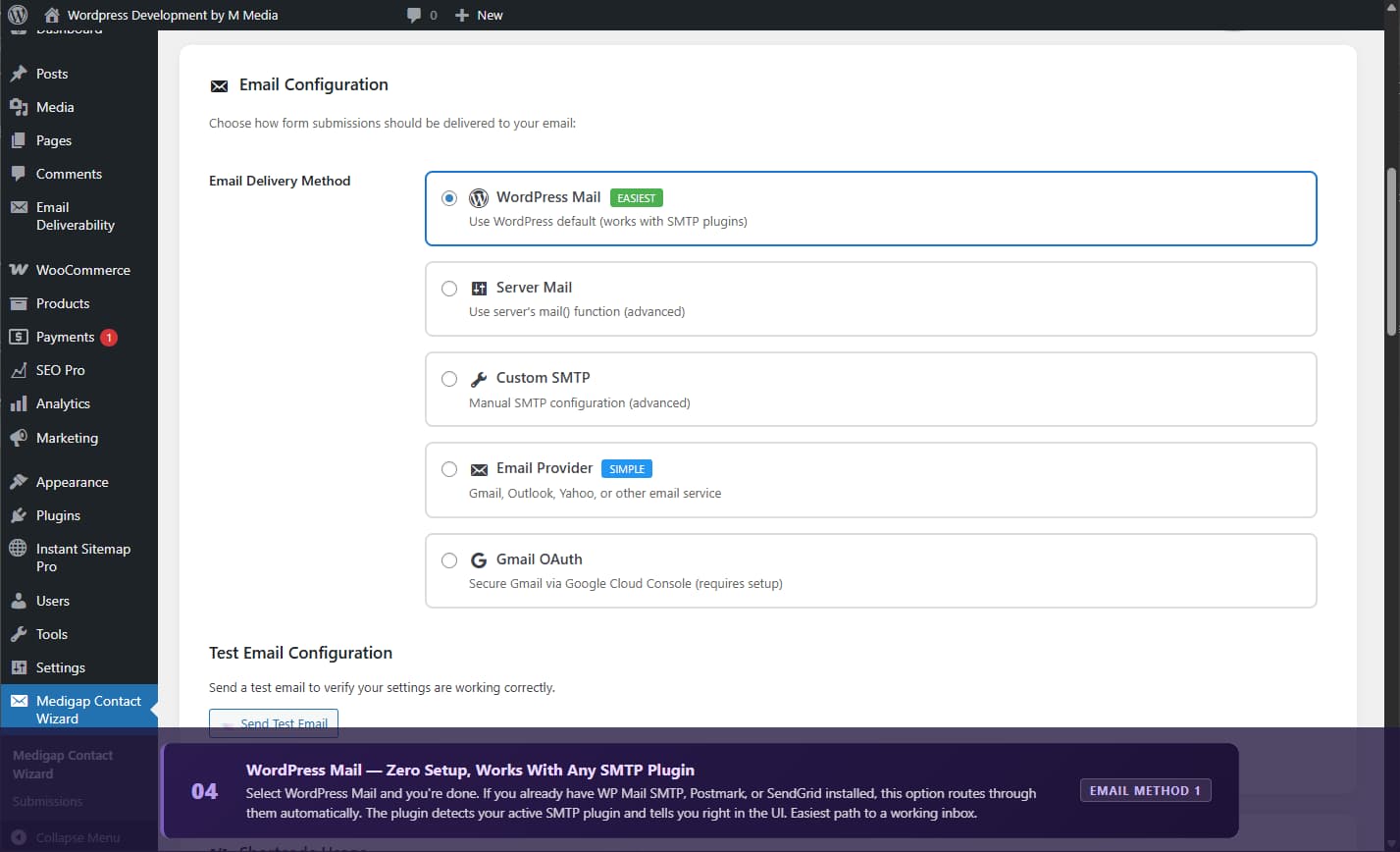Open the New dropdown in the admin bar

479,15
